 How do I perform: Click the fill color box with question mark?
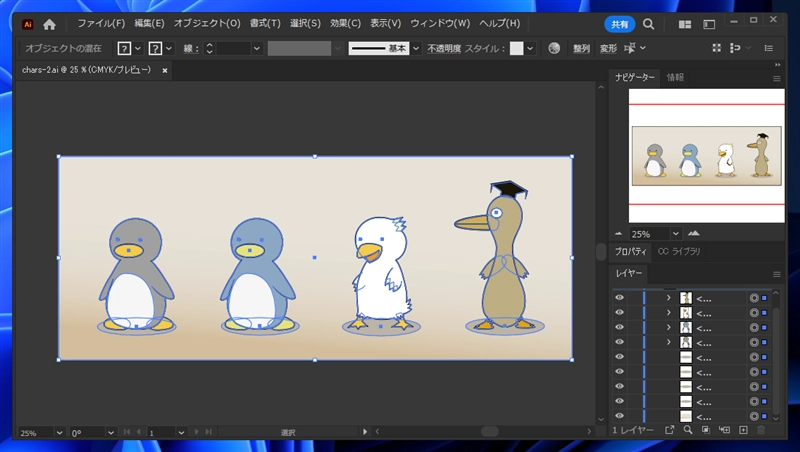[124, 48]
